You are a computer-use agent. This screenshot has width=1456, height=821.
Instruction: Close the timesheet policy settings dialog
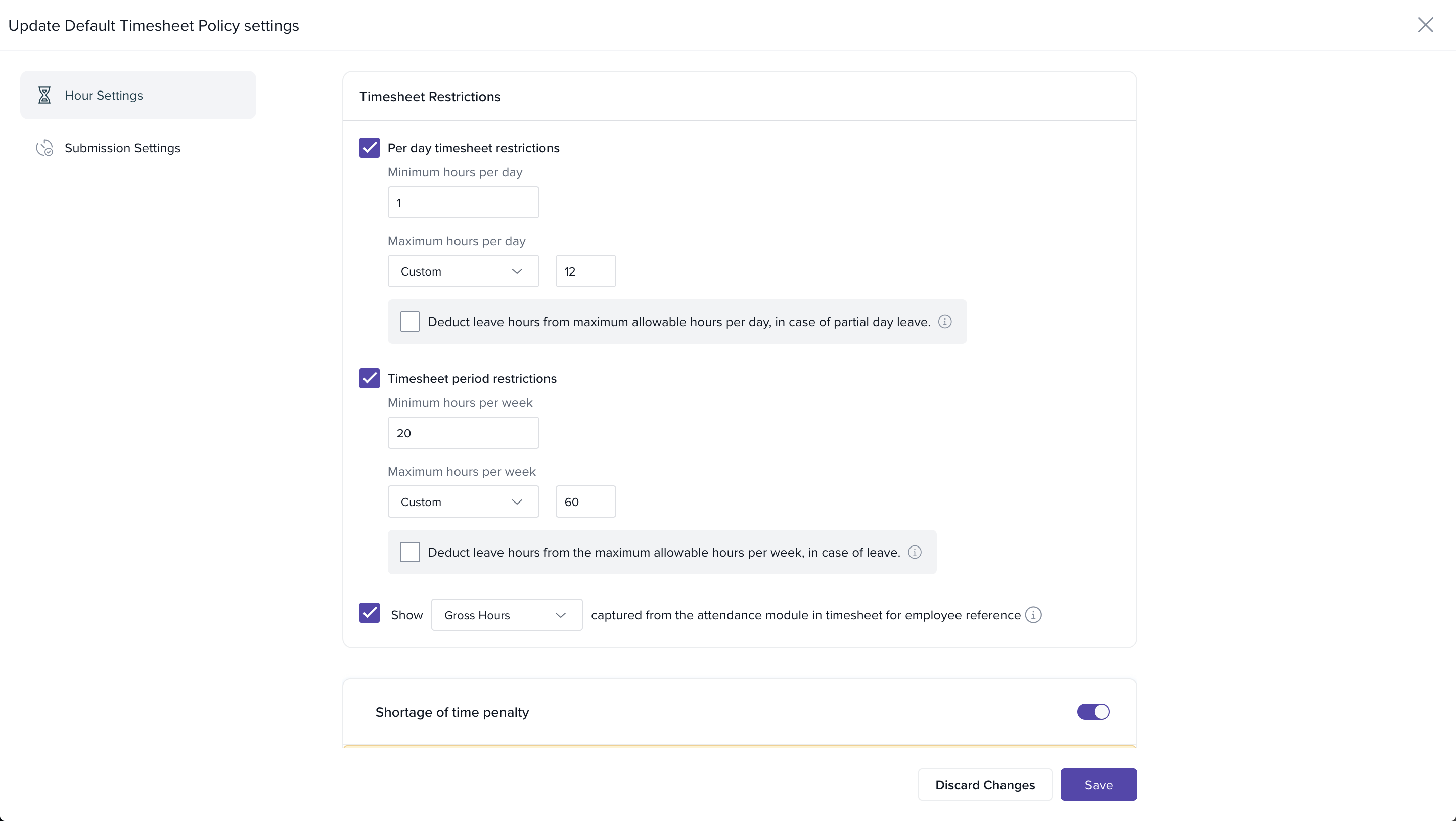click(x=1425, y=25)
